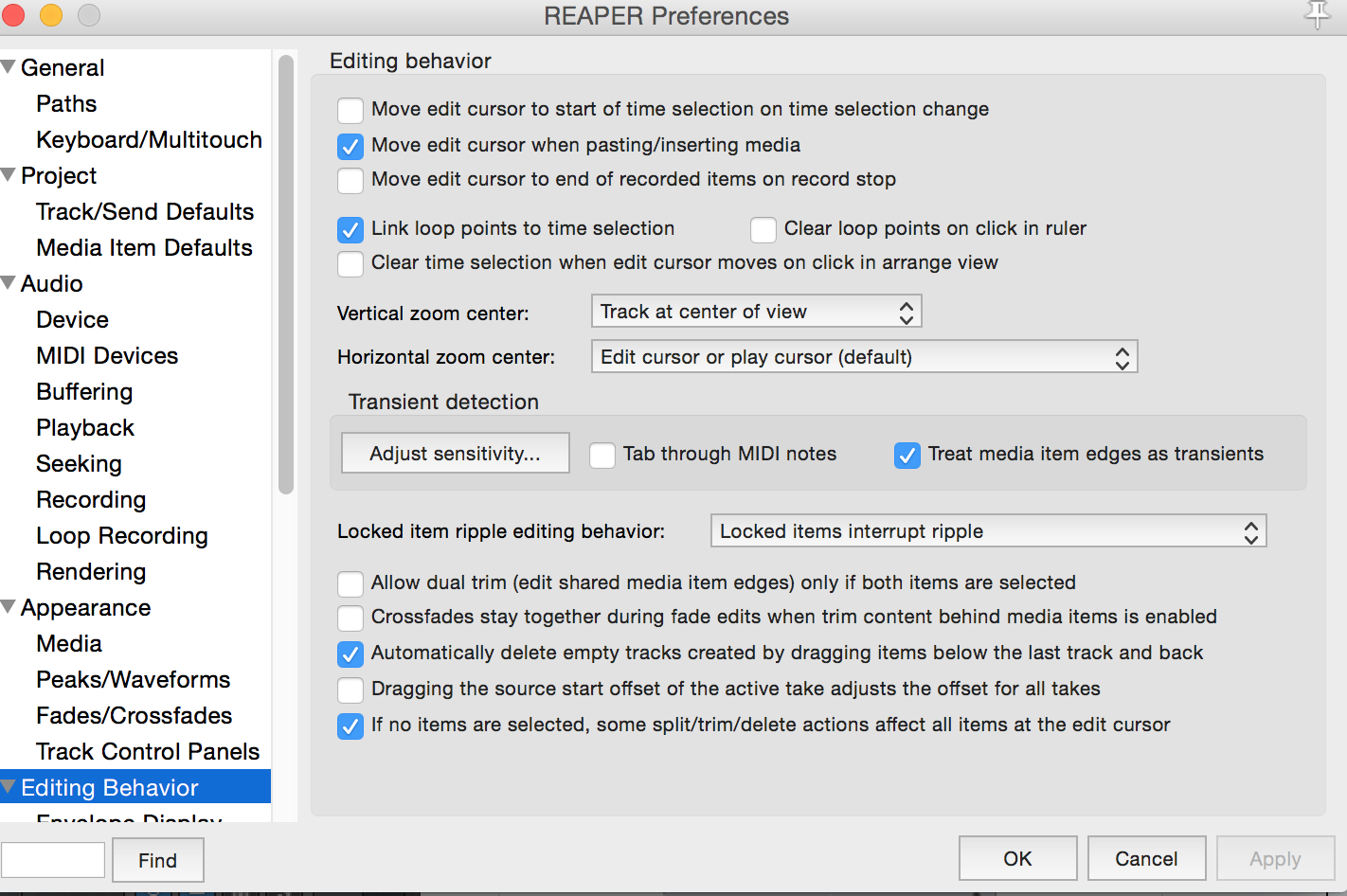Click the Apply button
This screenshot has width=1347, height=896.
[1275, 858]
